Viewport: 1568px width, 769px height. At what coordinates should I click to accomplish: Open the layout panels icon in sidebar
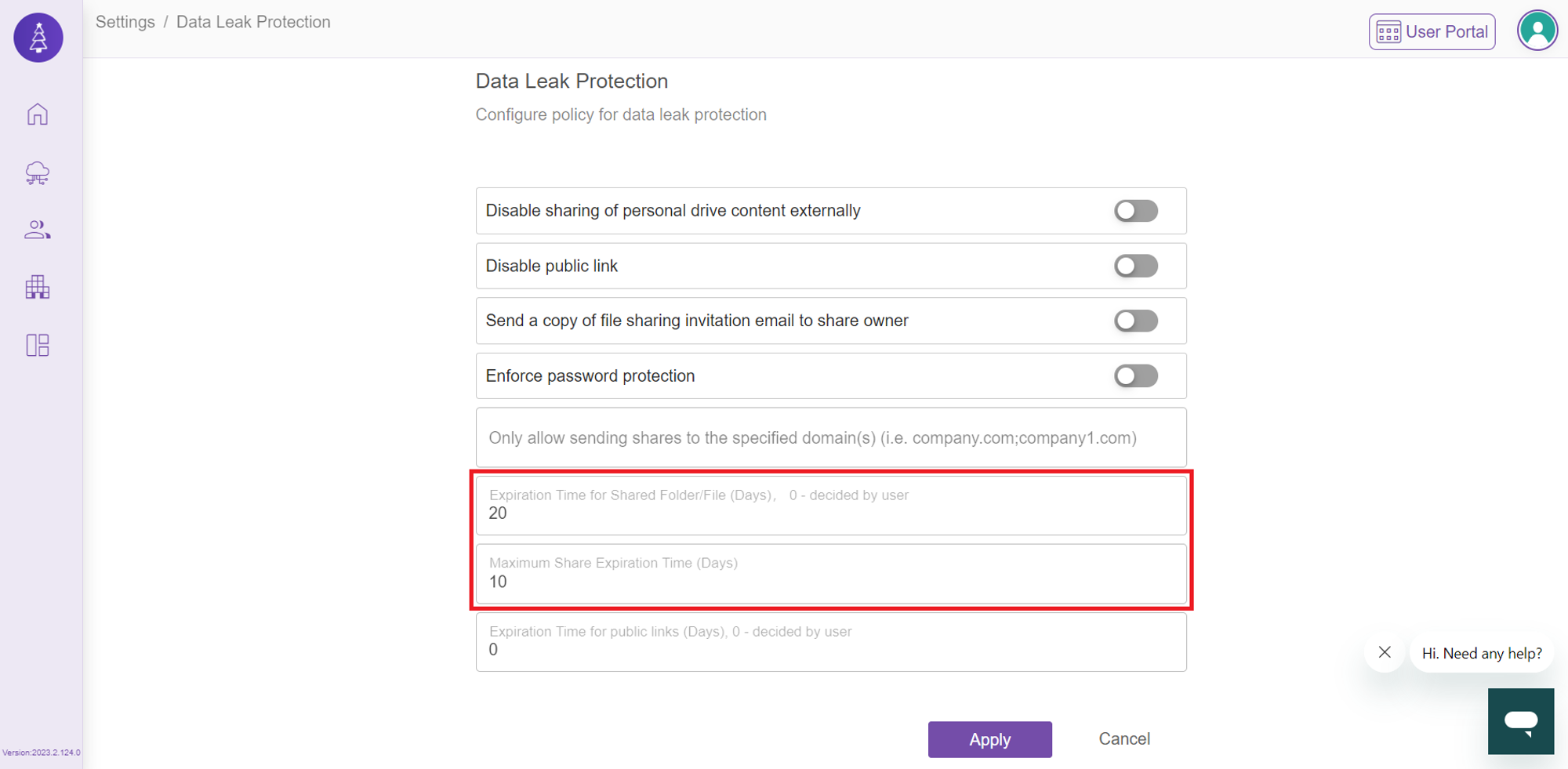[x=38, y=345]
